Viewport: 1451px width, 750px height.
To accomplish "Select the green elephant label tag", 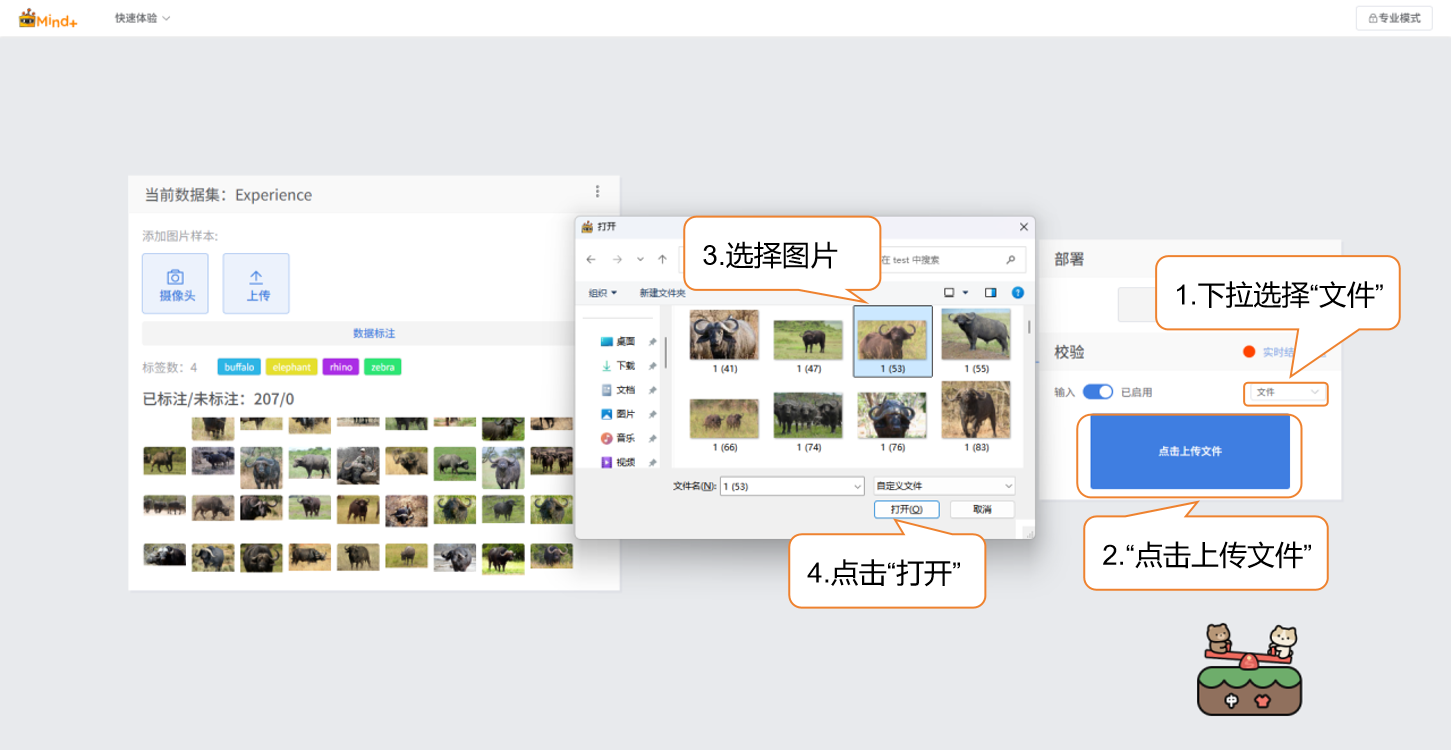I will 291,367.
